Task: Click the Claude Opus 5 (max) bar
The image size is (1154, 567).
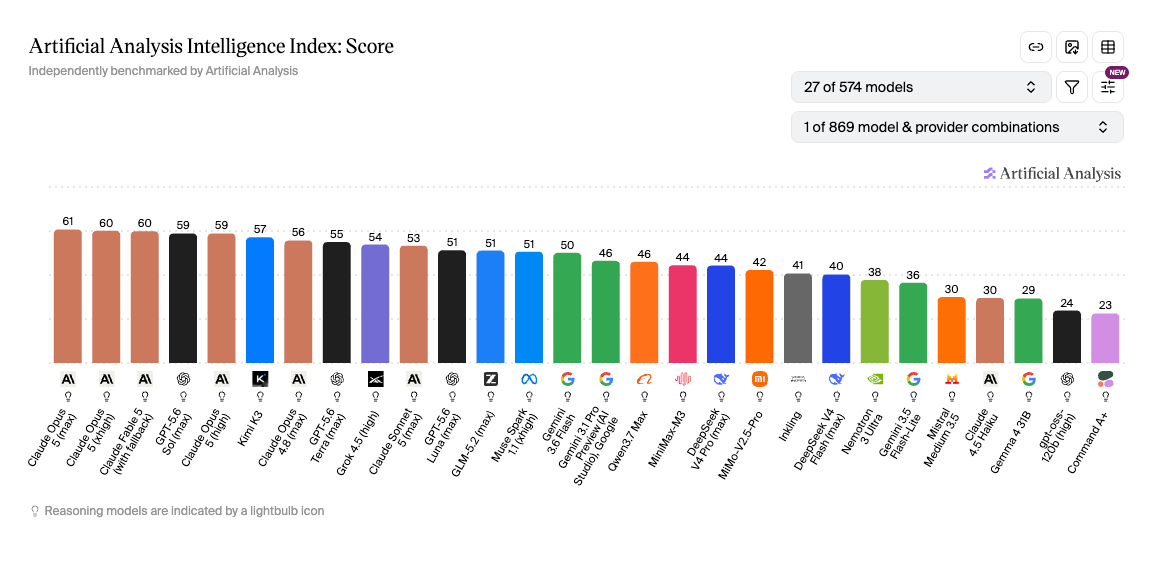Action: (68, 296)
